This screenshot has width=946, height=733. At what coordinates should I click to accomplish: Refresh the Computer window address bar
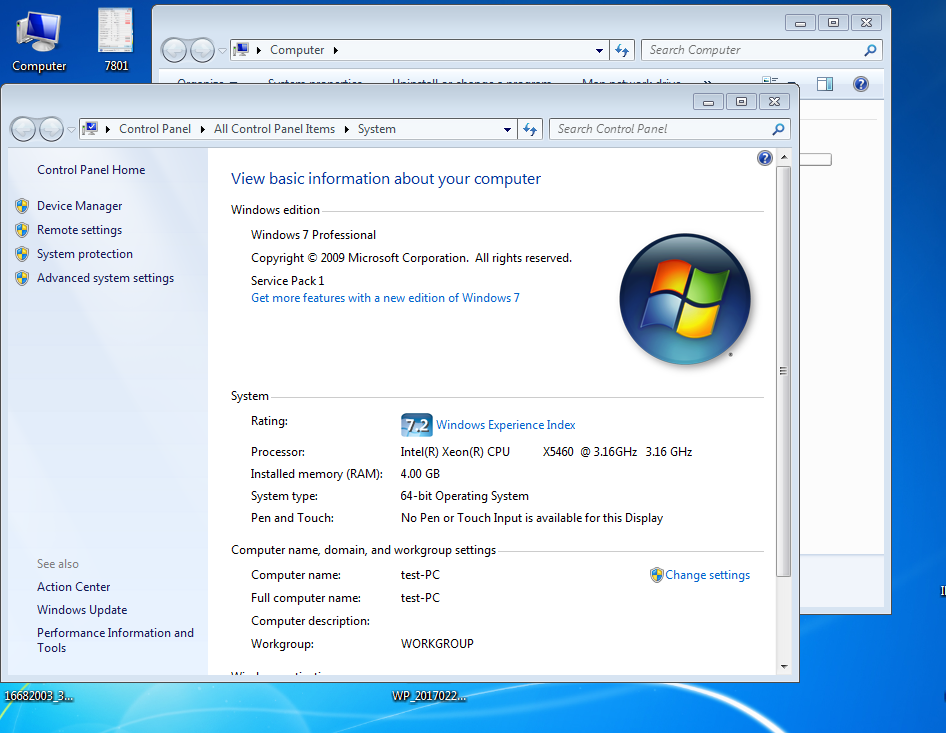point(622,50)
